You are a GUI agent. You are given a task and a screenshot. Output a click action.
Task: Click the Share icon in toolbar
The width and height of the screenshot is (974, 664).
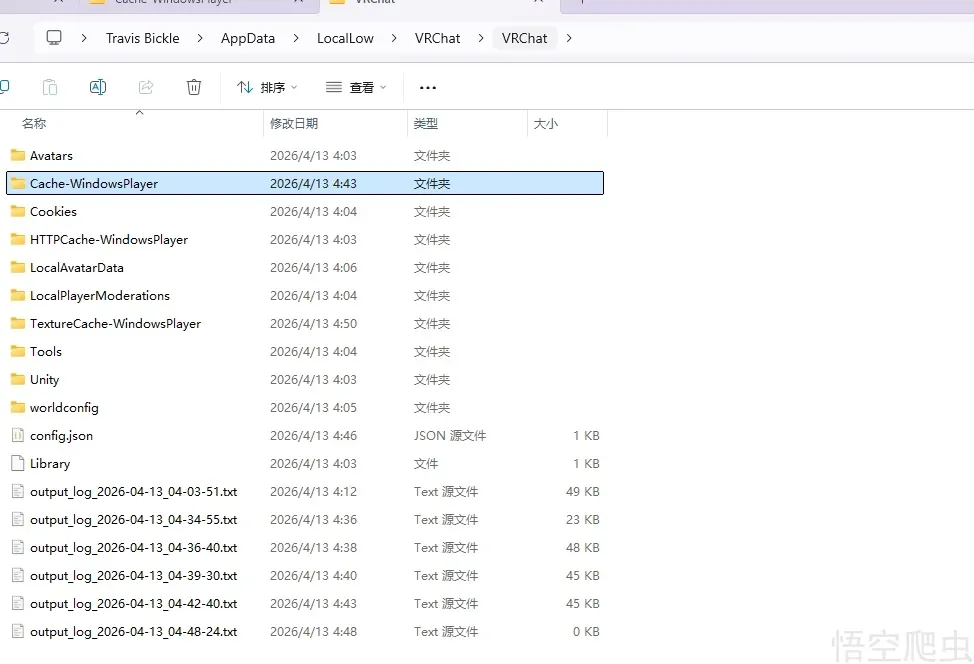pos(146,87)
